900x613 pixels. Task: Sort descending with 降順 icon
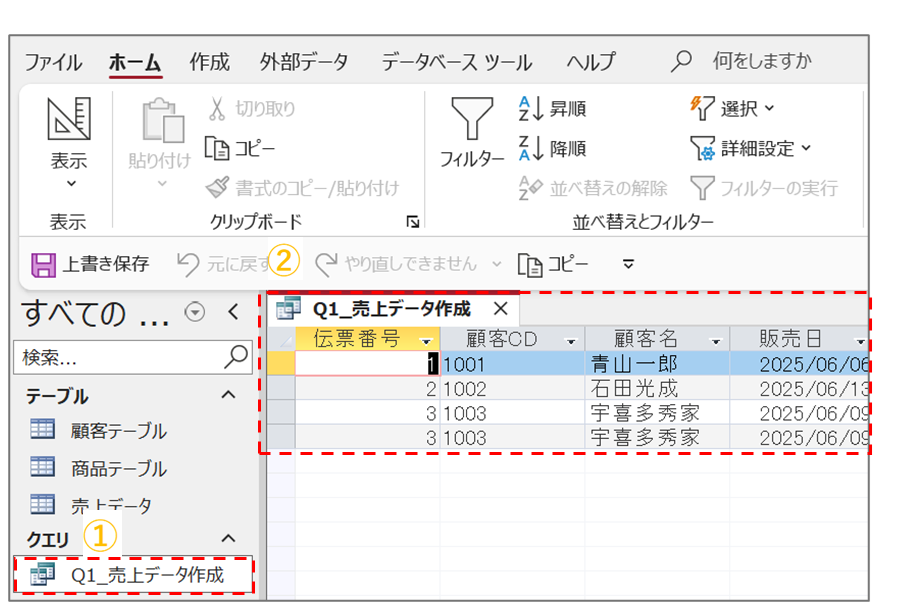[x=530, y=149]
